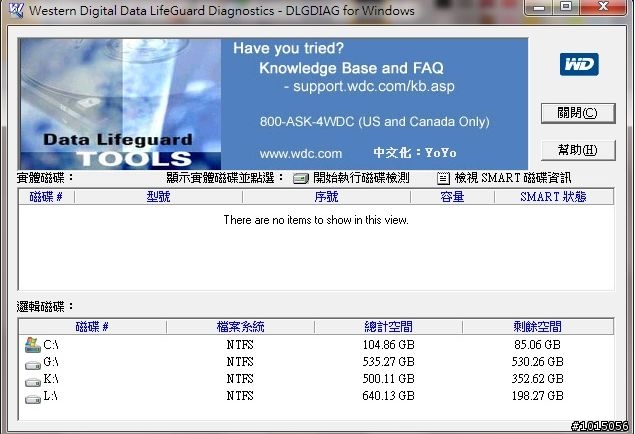This screenshot has height=434, width=635.
Task: Select the K:\ drive label
Action: [x=51, y=379]
